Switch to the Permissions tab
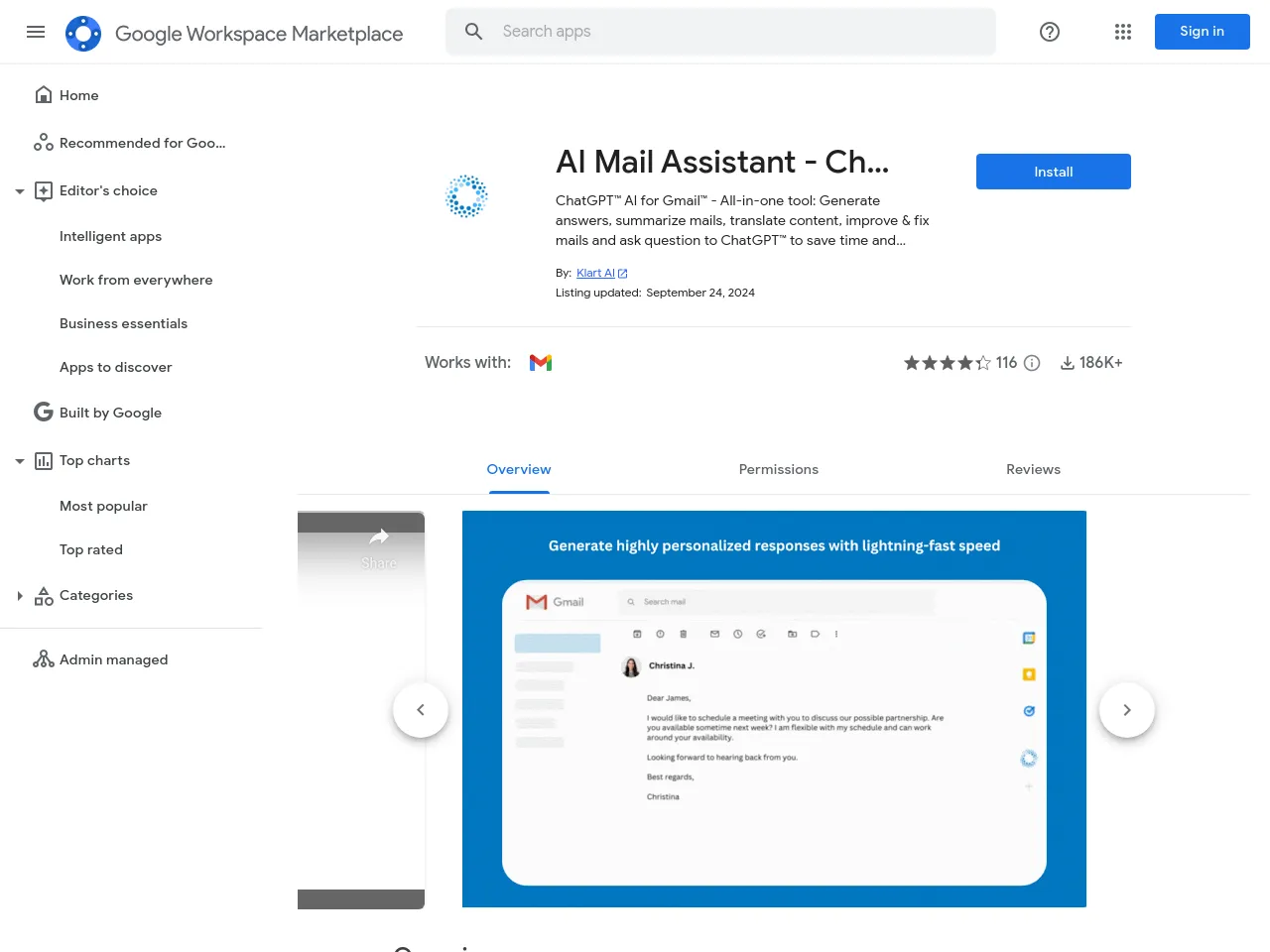Image resolution: width=1270 pixels, height=952 pixels. click(778, 469)
